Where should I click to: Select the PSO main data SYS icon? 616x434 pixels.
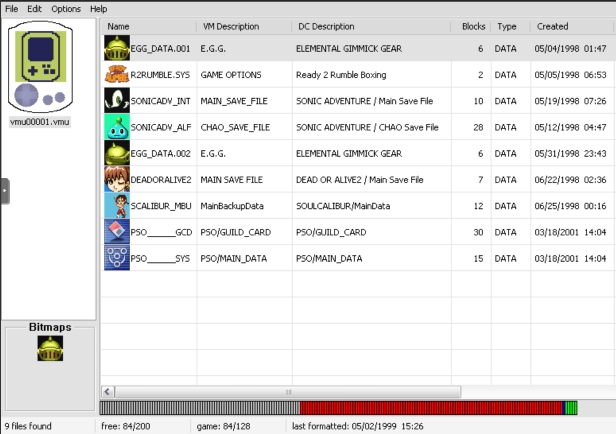tap(116, 256)
